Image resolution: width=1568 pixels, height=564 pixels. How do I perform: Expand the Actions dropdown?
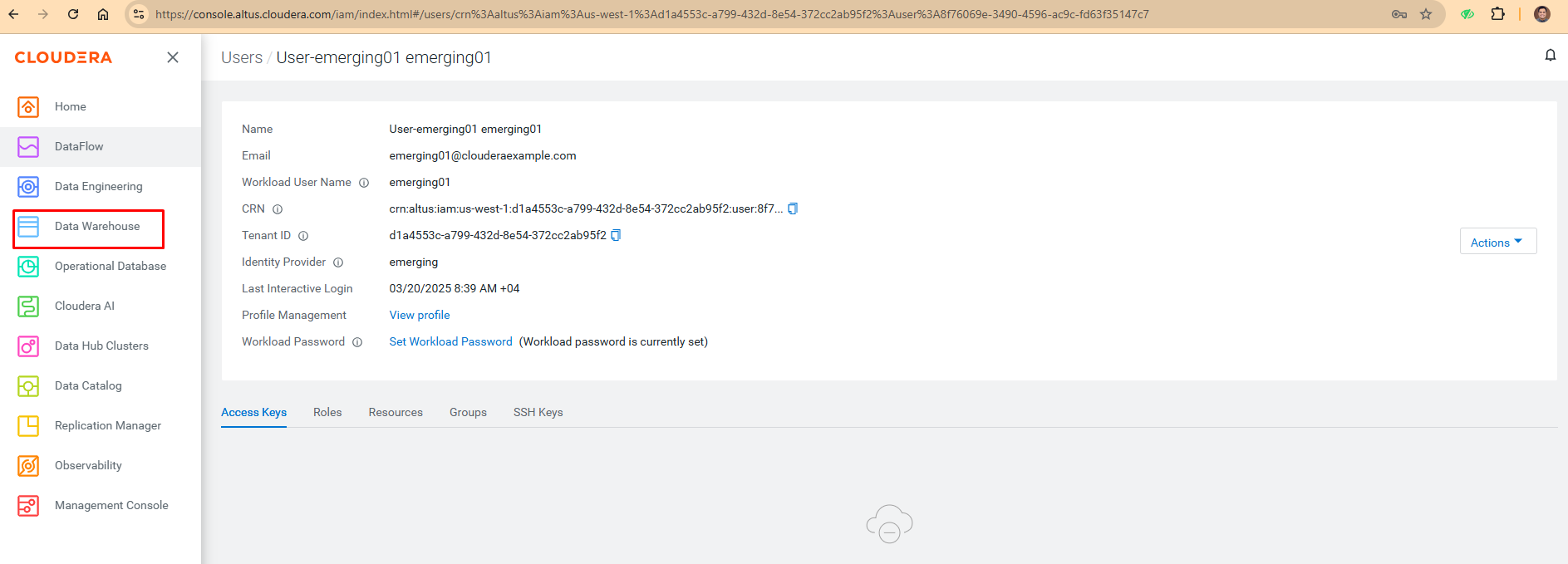click(1497, 242)
